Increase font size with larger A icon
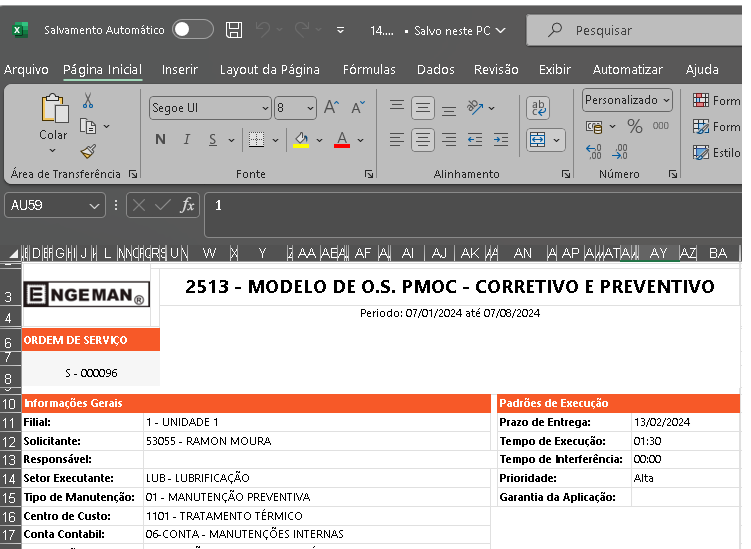Image resolution: width=751 pixels, height=549 pixels. (332, 108)
